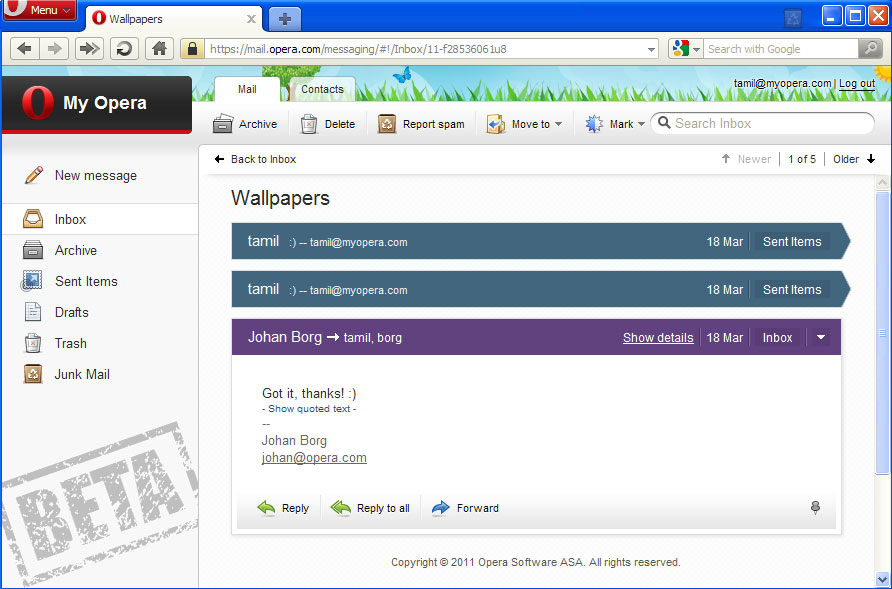
Task: Click the Reply to all icon
Action: coord(341,508)
